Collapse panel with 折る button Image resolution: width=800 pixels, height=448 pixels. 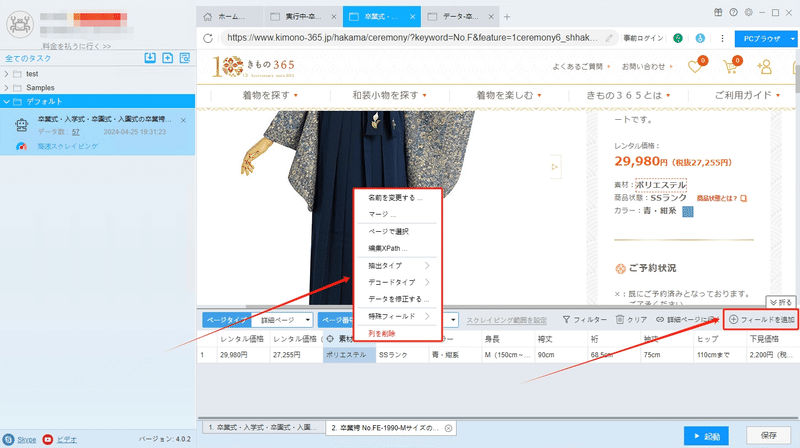781,303
